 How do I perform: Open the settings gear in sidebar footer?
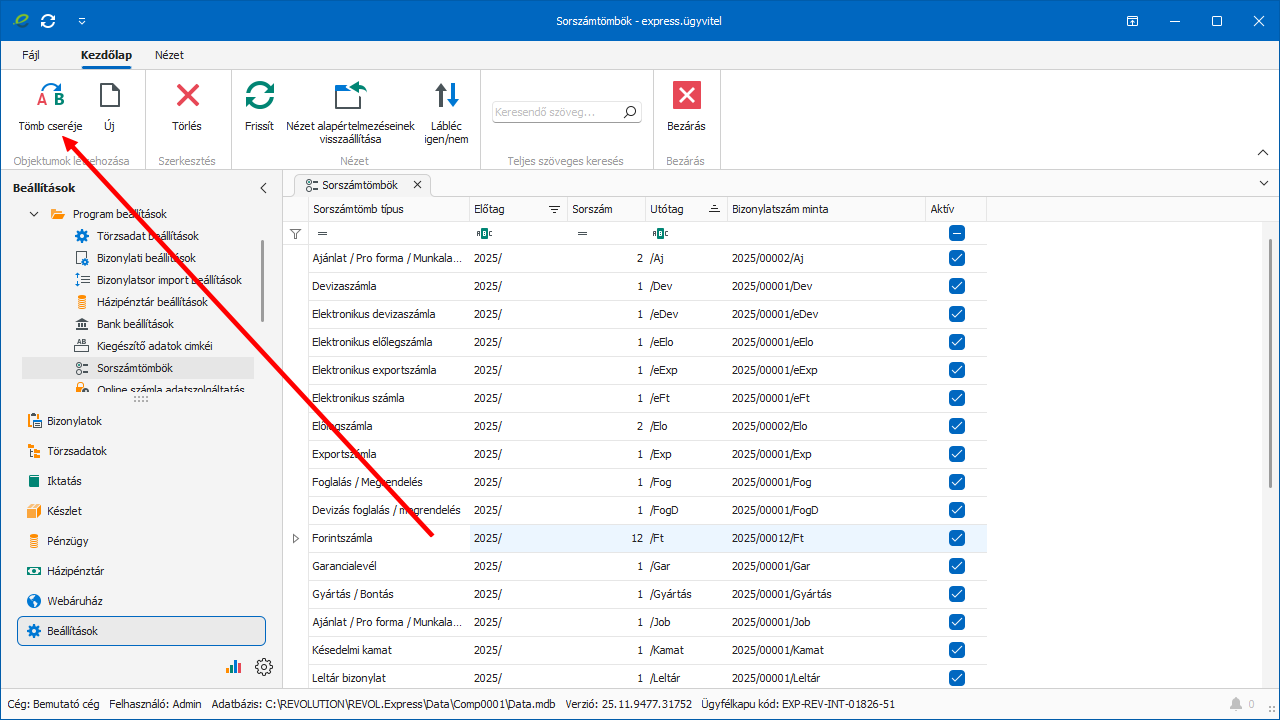tap(264, 667)
